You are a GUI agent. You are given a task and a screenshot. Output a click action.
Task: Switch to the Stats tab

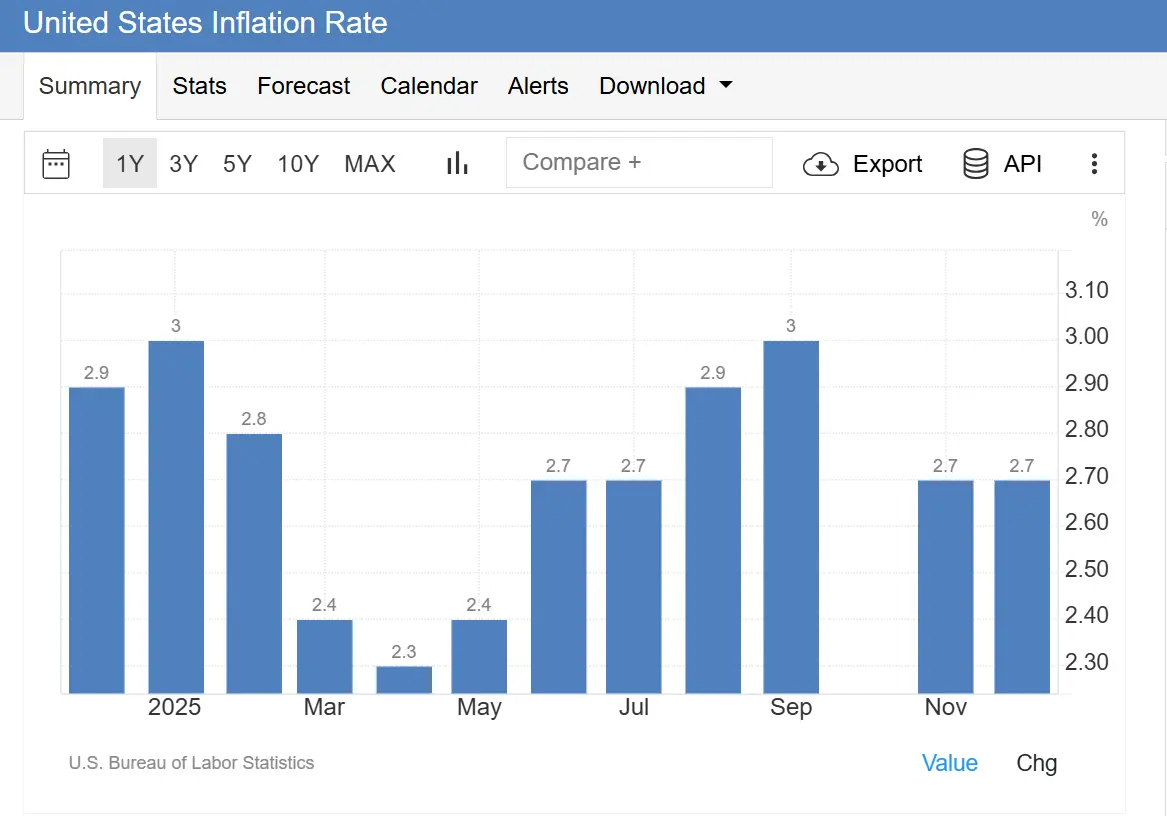click(x=199, y=86)
